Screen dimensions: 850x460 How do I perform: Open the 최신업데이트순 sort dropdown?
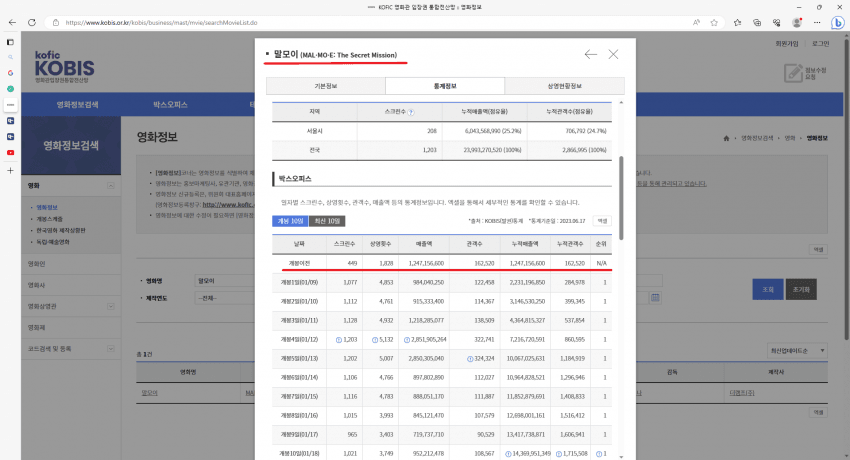[797, 351]
